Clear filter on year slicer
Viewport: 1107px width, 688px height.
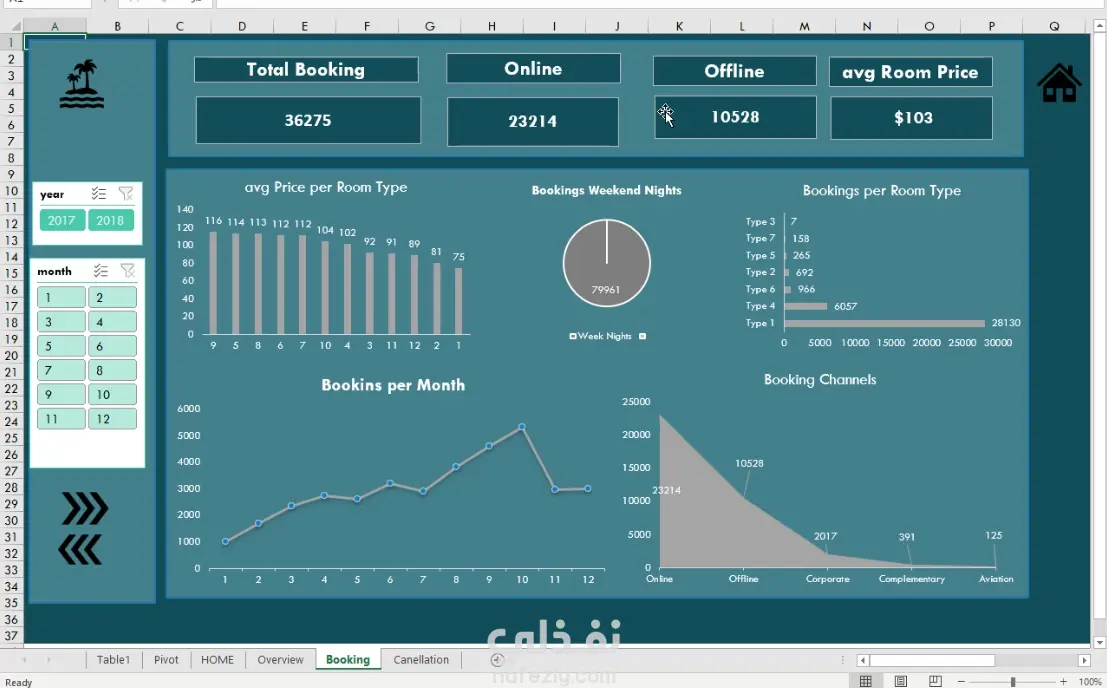[x=126, y=193]
